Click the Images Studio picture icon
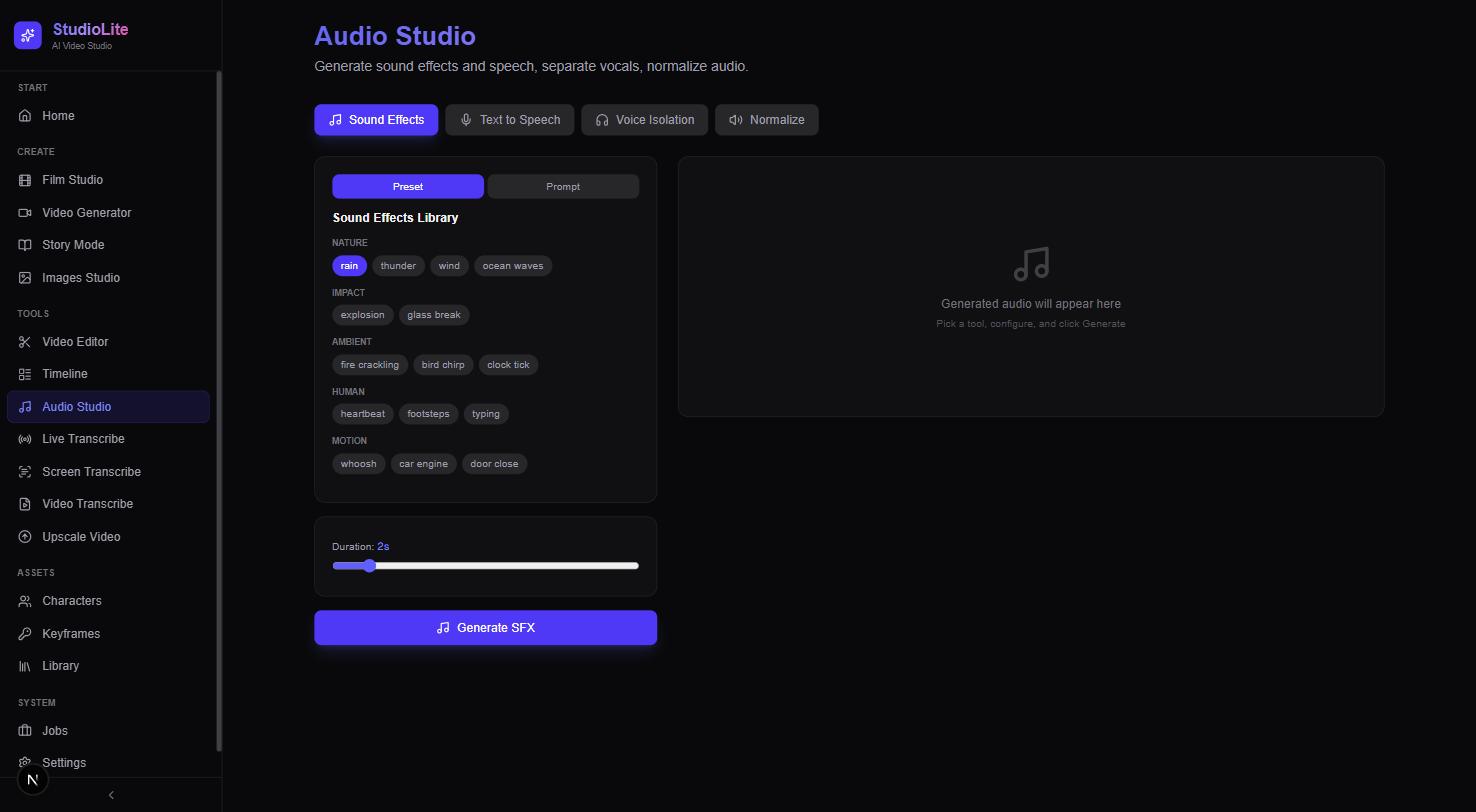Screen dimensions: 1476x812 point(25,278)
